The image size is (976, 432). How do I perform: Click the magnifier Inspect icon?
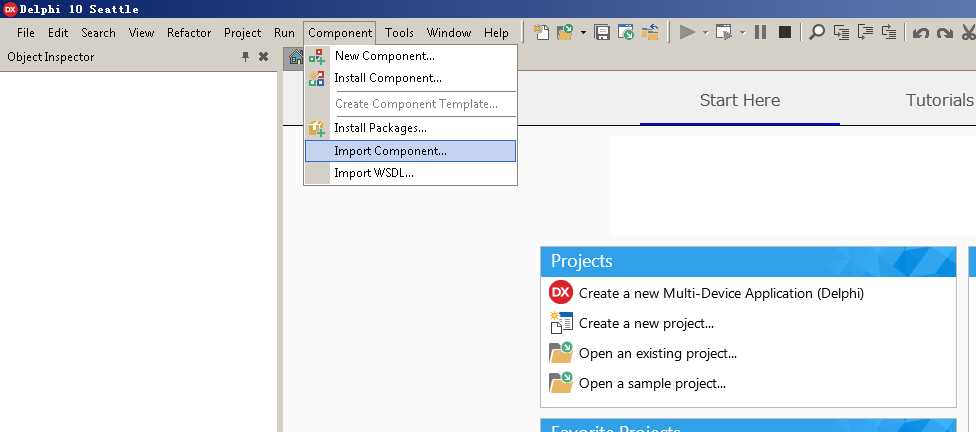click(x=816, y=32)
